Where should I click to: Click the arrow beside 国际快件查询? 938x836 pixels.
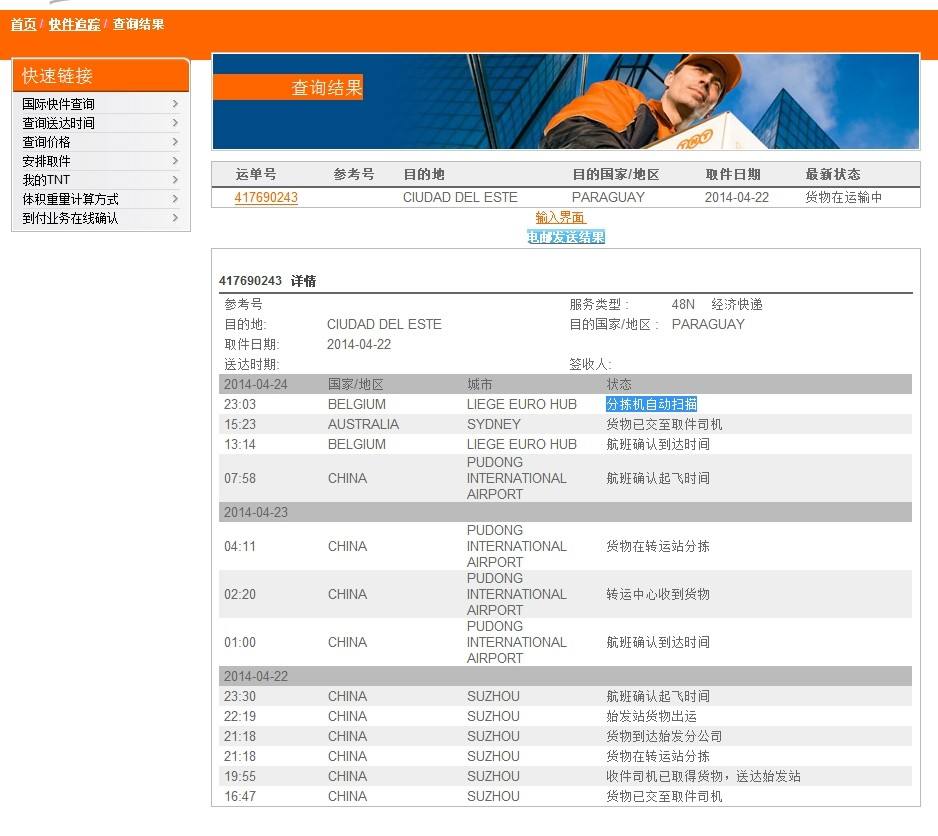click(x=175, y=104)
